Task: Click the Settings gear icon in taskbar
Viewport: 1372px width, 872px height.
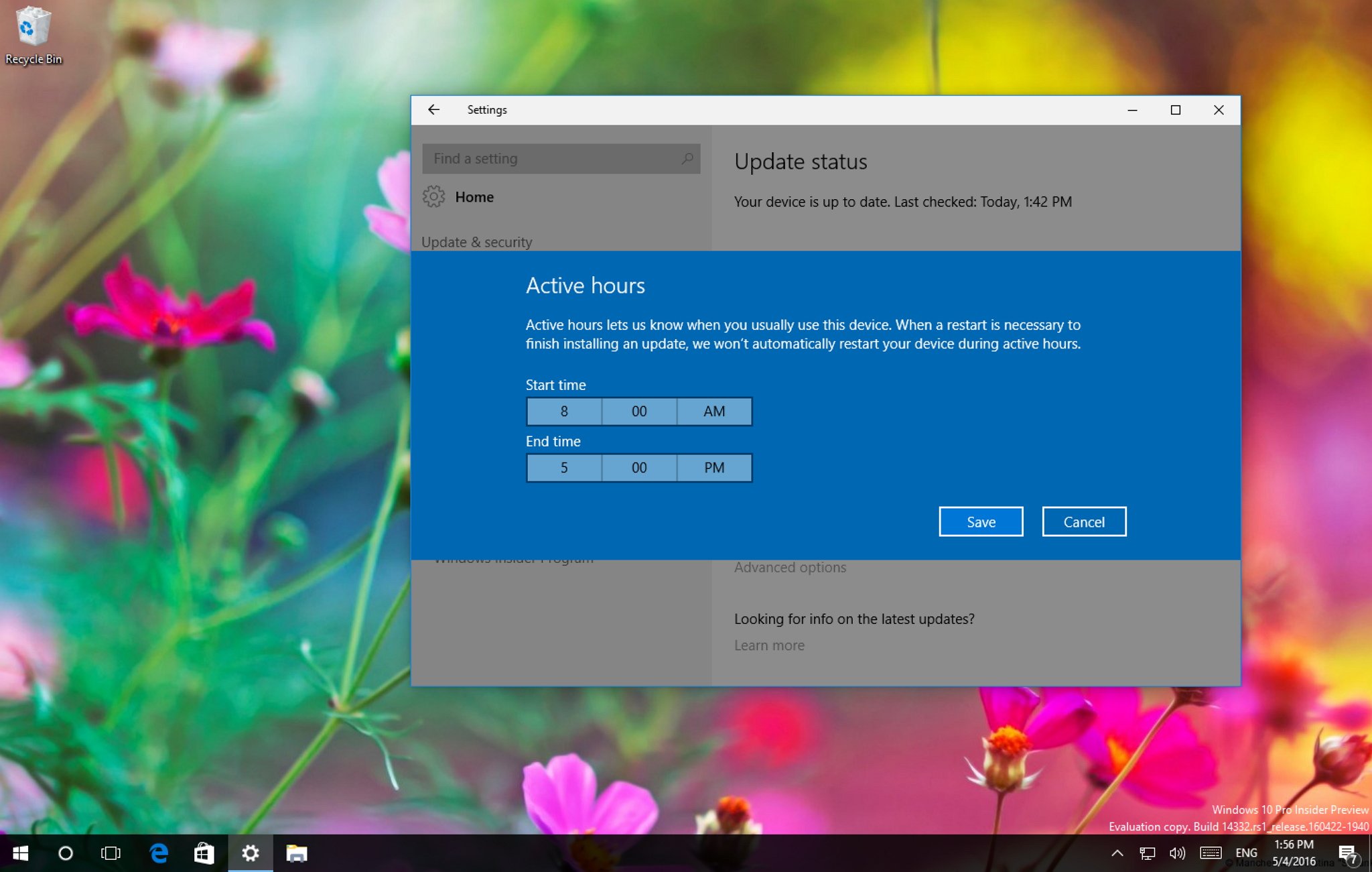Action: pos(250,853)
